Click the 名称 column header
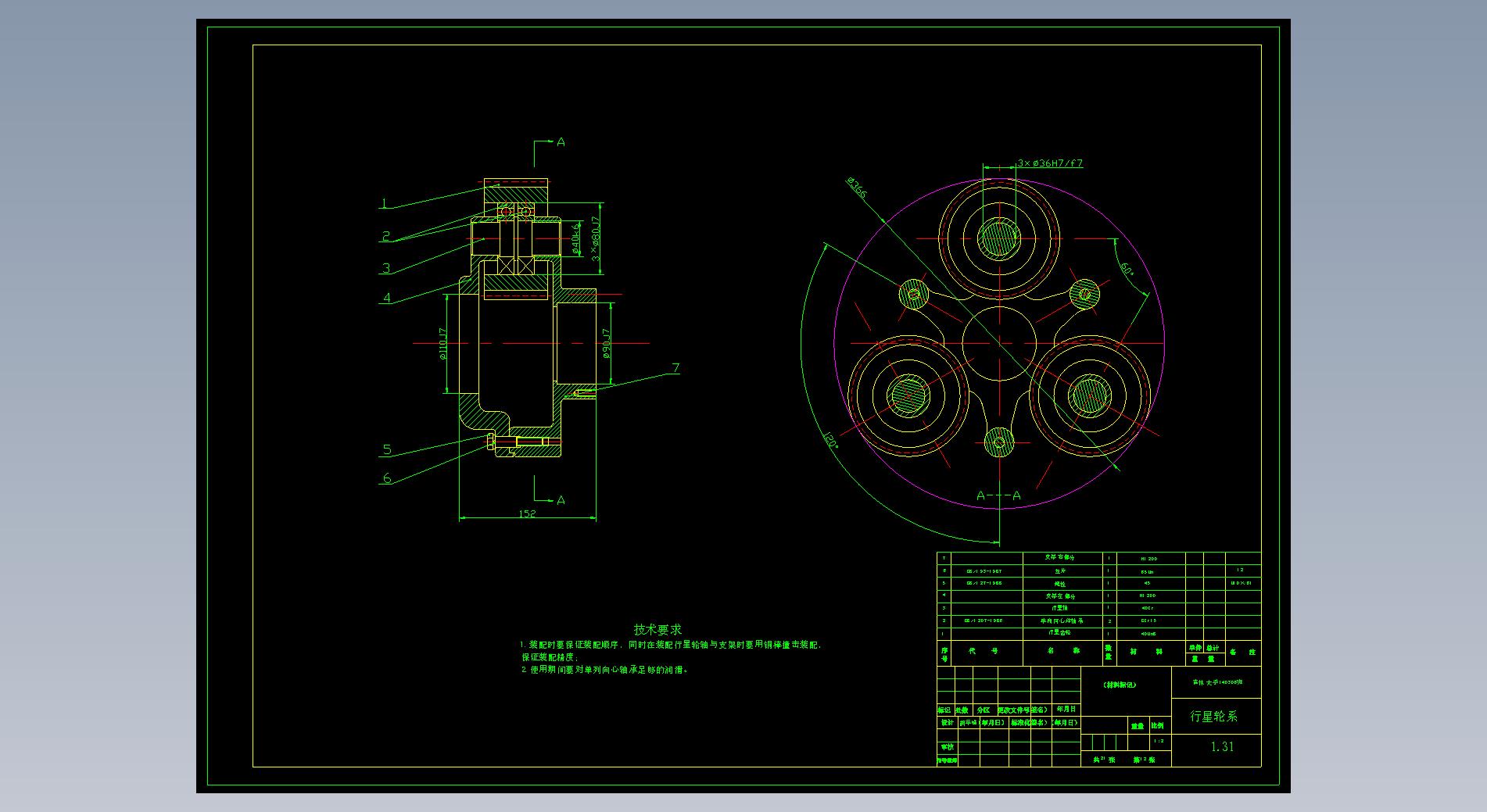Viewport: 1487px width, 812px height. click(1062, 651)
